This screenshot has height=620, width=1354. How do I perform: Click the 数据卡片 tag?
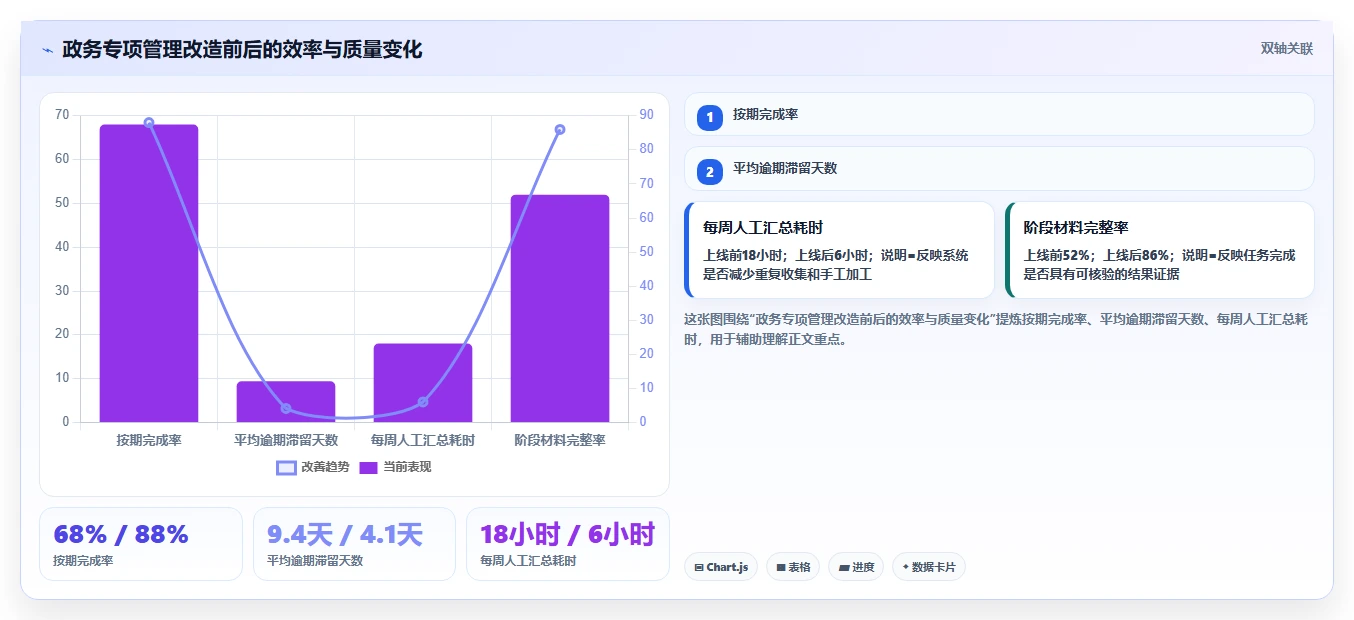tap(929, 567)
